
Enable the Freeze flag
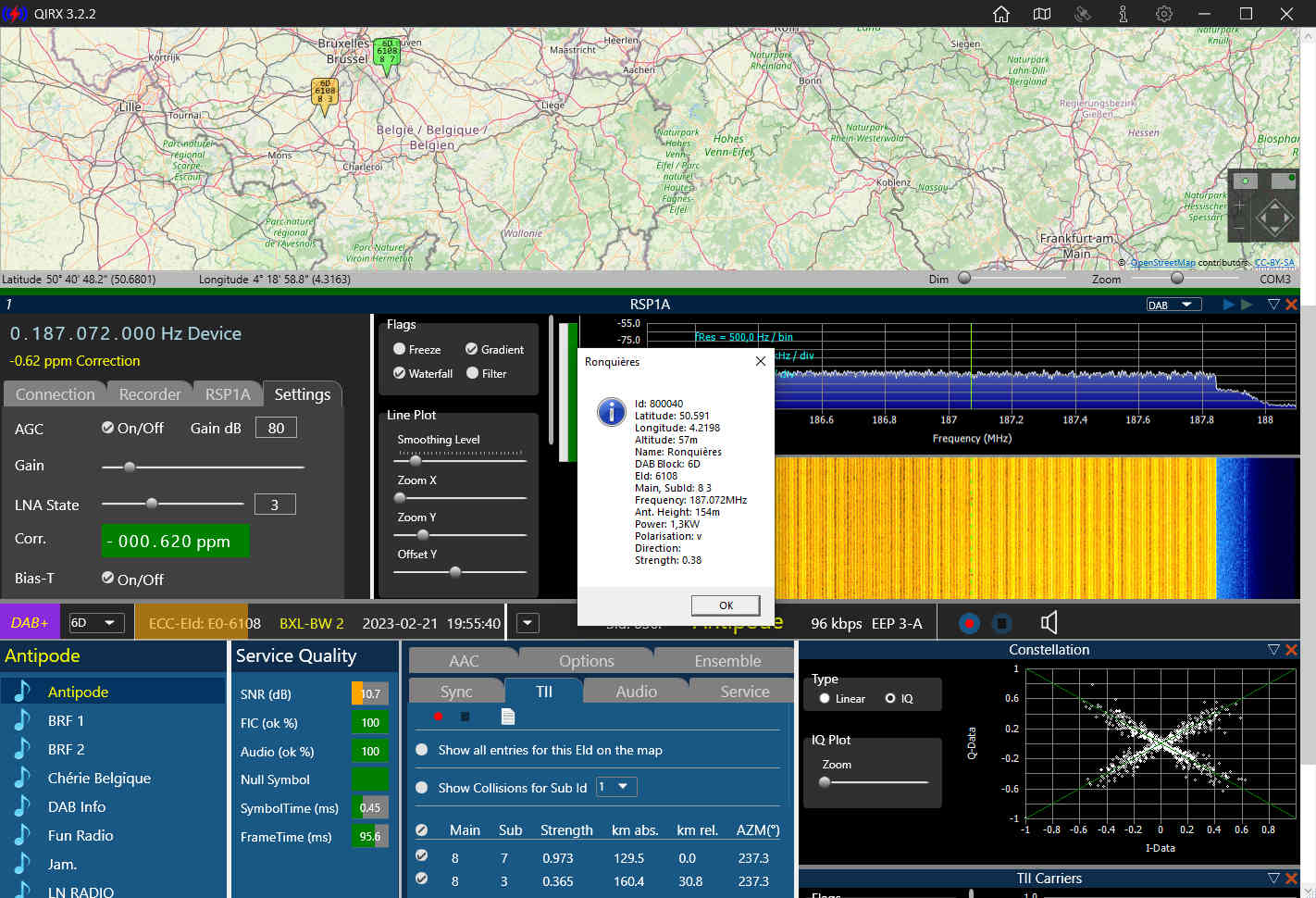point(400,349)
